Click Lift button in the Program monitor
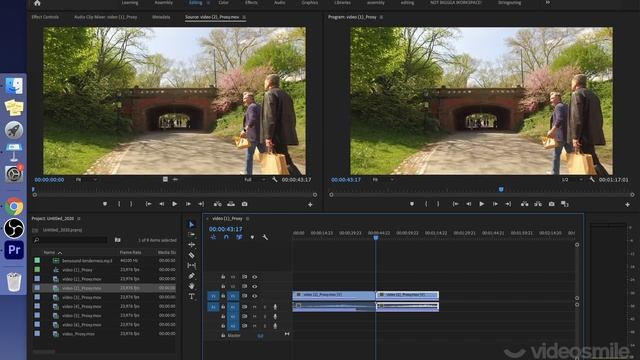This screenshot has height=360, width=640. [524, 204]
